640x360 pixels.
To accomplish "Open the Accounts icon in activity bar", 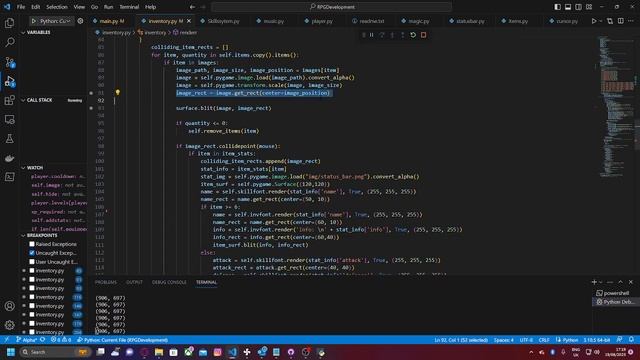I will pyautogui.click(x=9, y=306).
